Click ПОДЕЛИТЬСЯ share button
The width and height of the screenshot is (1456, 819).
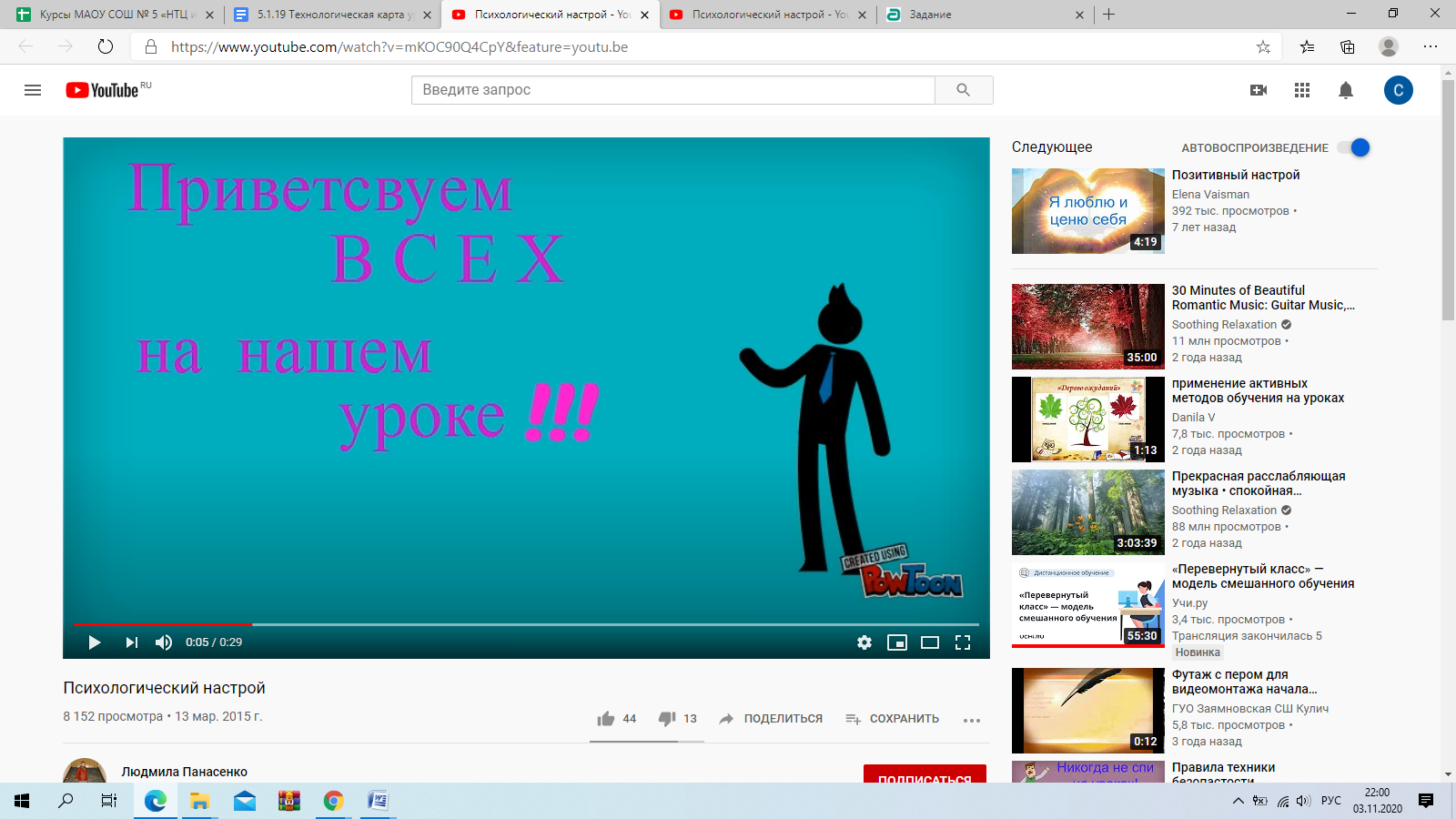point(771,719)
